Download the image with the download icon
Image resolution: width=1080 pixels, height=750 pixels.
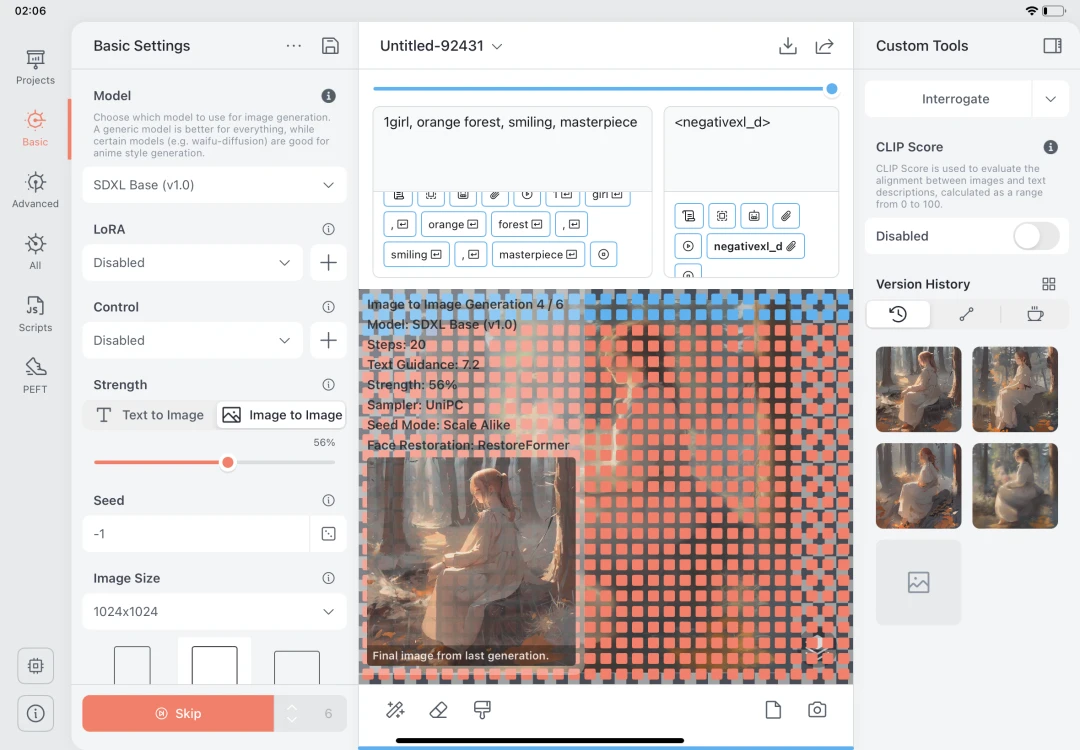787,45
